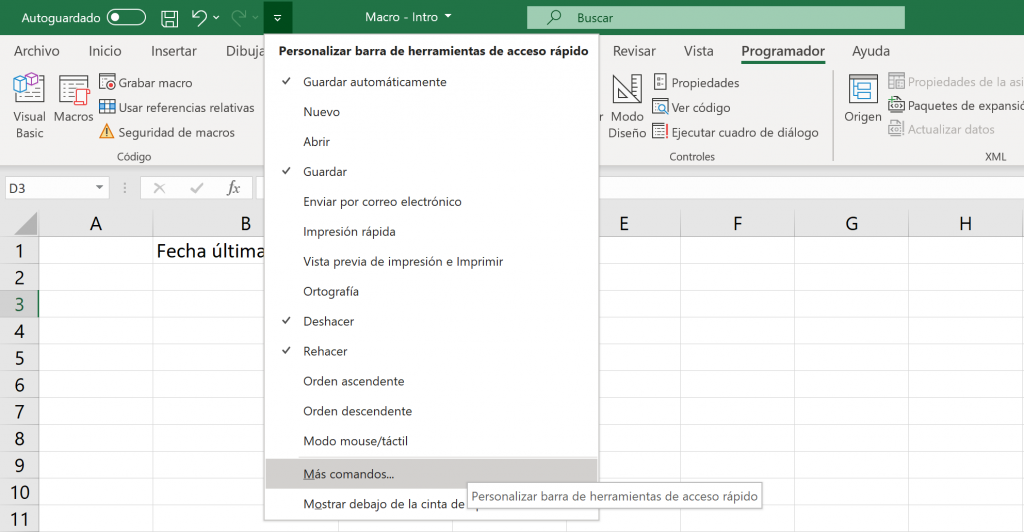
Task: Choose Mostrar debajo de la cinta entry
Action: [x=384, y=504]
